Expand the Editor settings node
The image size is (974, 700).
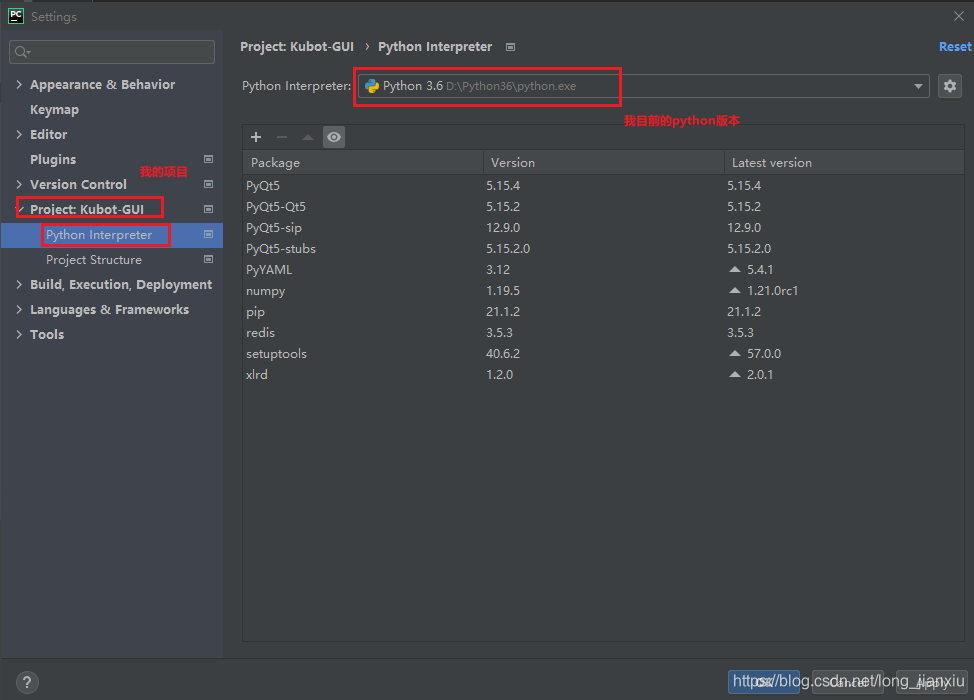coord(18,134)
